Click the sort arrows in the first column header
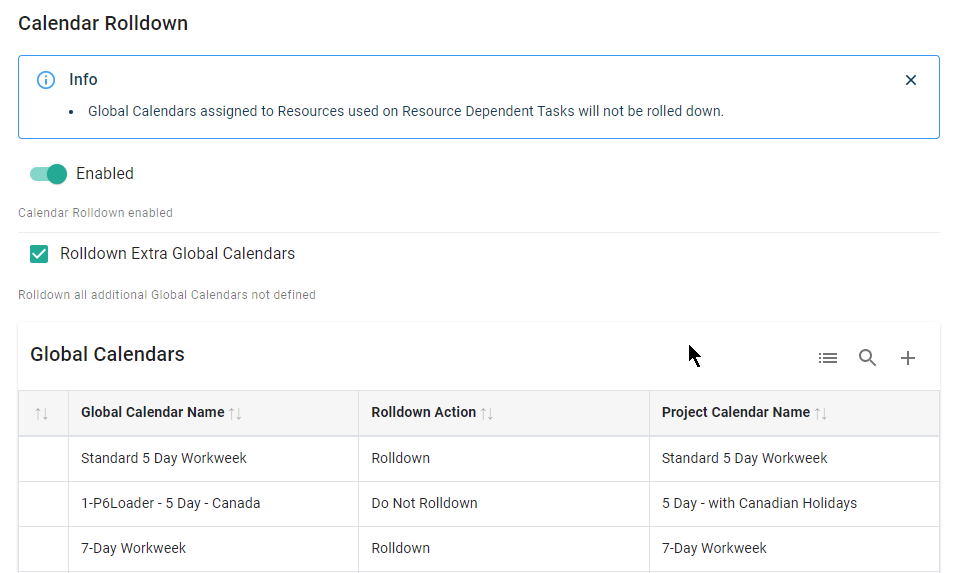This screenshot has height=573, width=960. click(42, 413)
